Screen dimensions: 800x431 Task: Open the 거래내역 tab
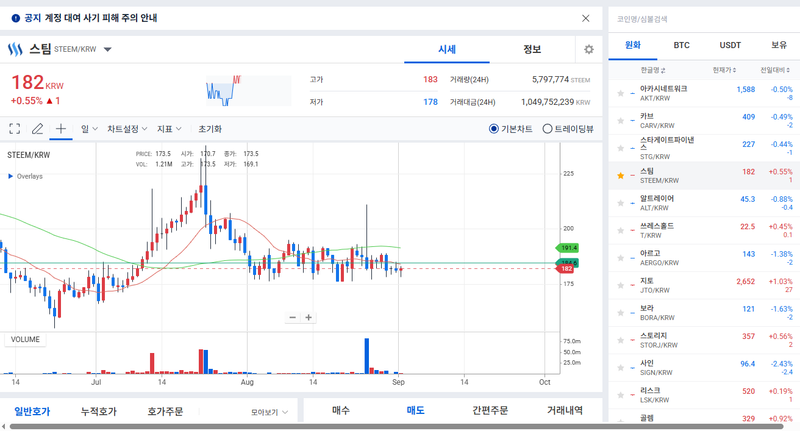tap(565, 410)
